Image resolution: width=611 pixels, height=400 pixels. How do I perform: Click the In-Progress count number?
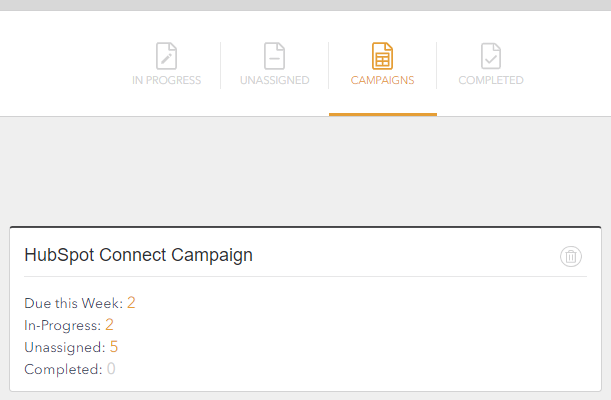[x=109, y=325]
